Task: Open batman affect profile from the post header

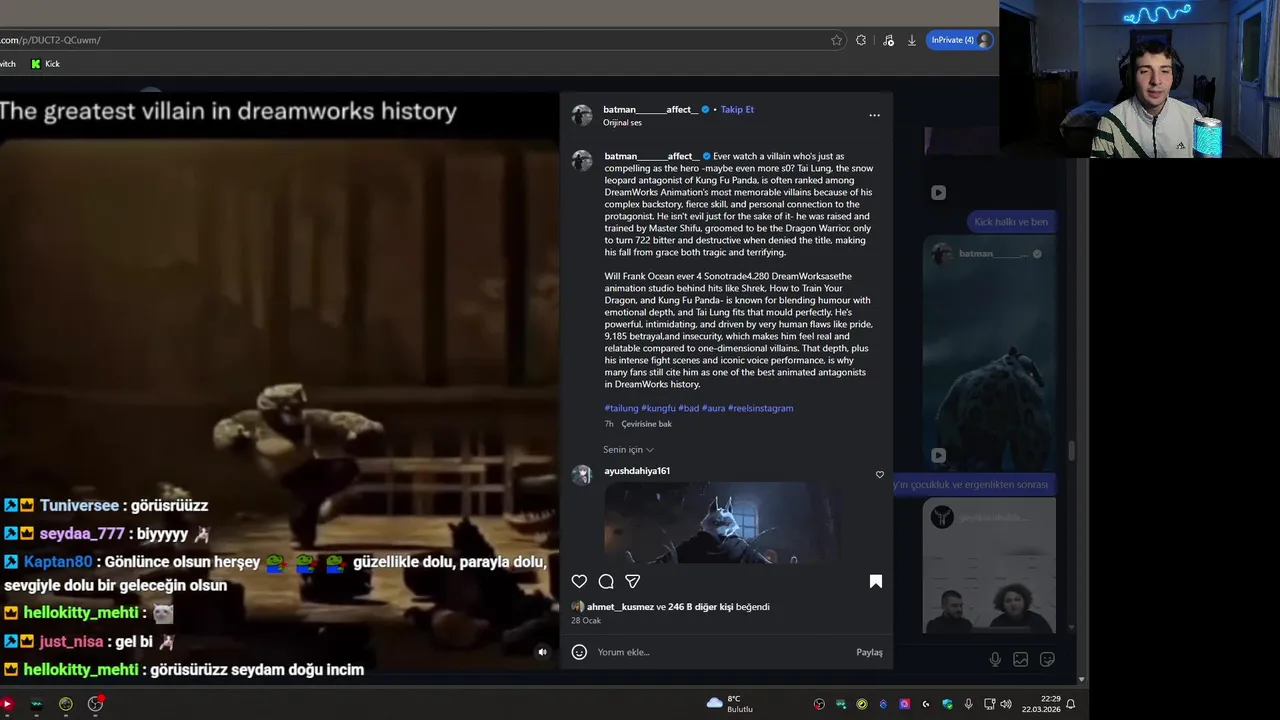Action: [650, 109]
